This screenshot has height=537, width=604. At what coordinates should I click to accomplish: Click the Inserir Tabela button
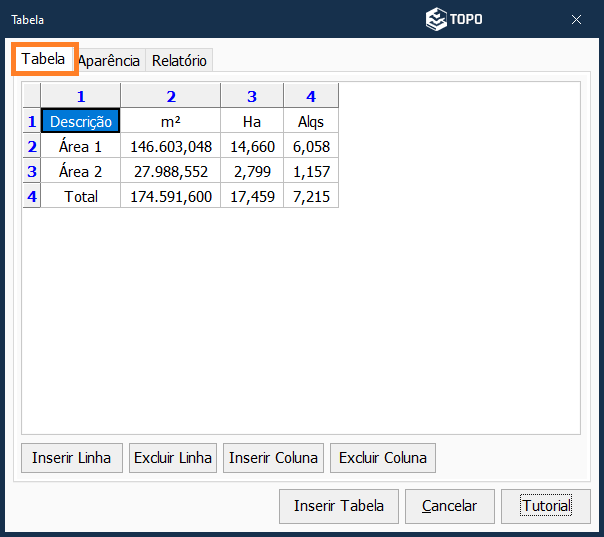coord(338,506)
